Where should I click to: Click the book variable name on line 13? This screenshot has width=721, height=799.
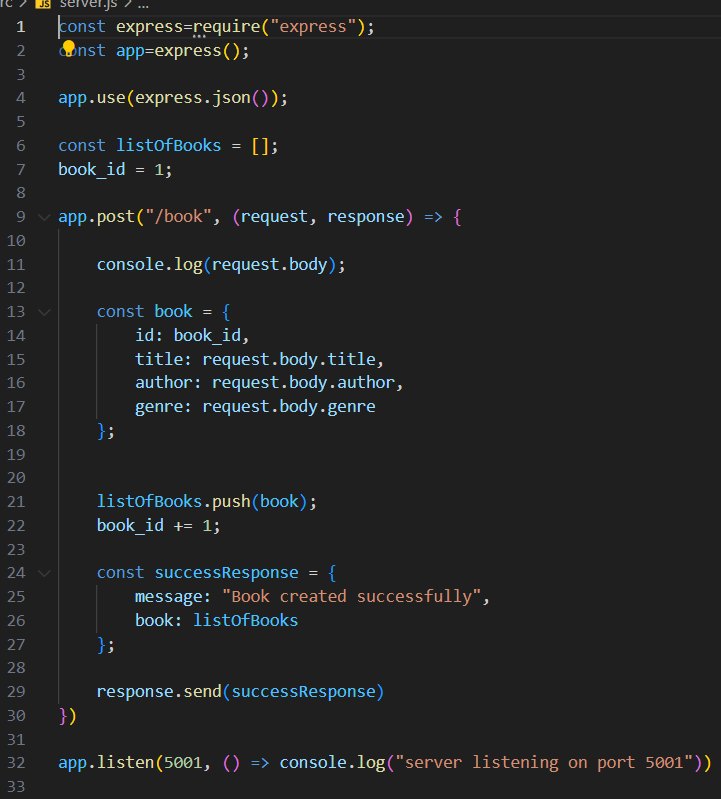(x=173, y=311)
